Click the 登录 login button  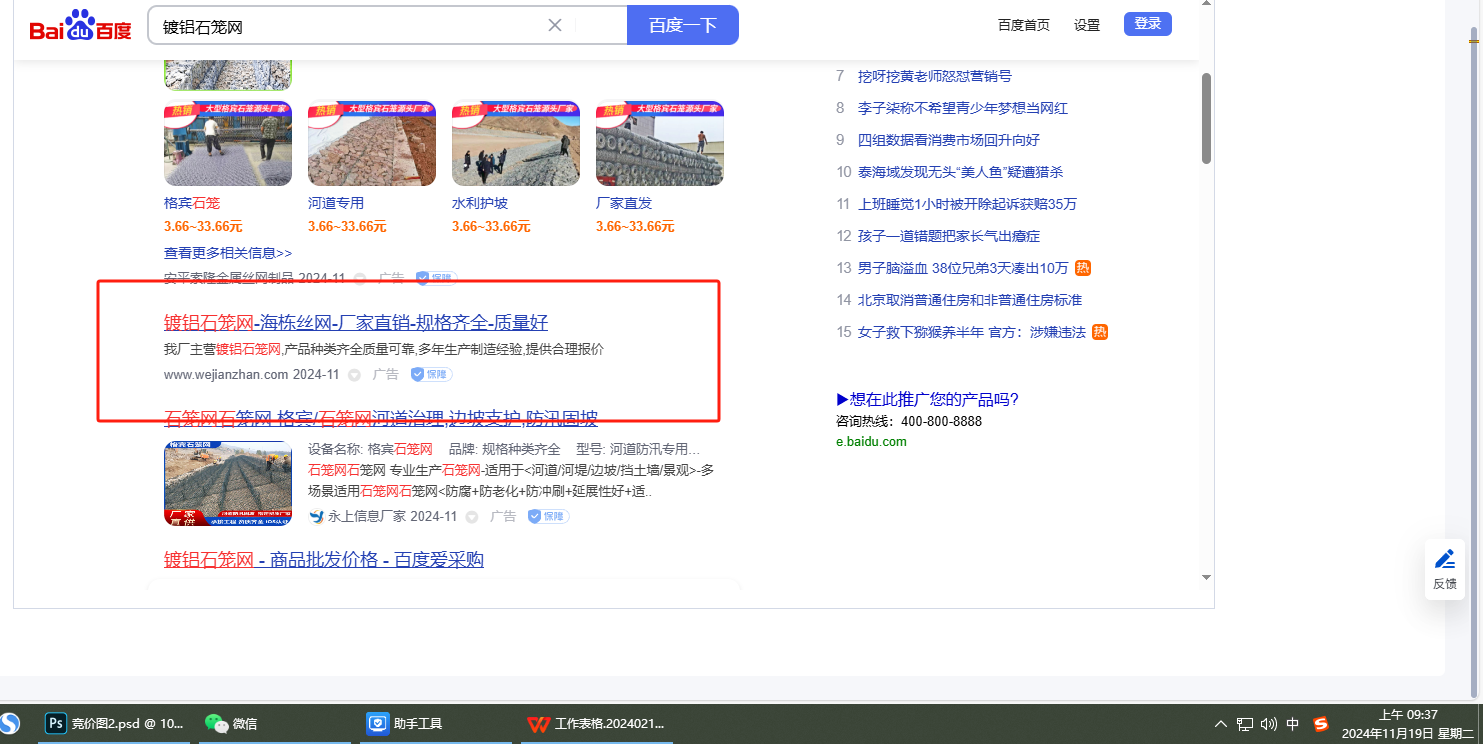1147,24
